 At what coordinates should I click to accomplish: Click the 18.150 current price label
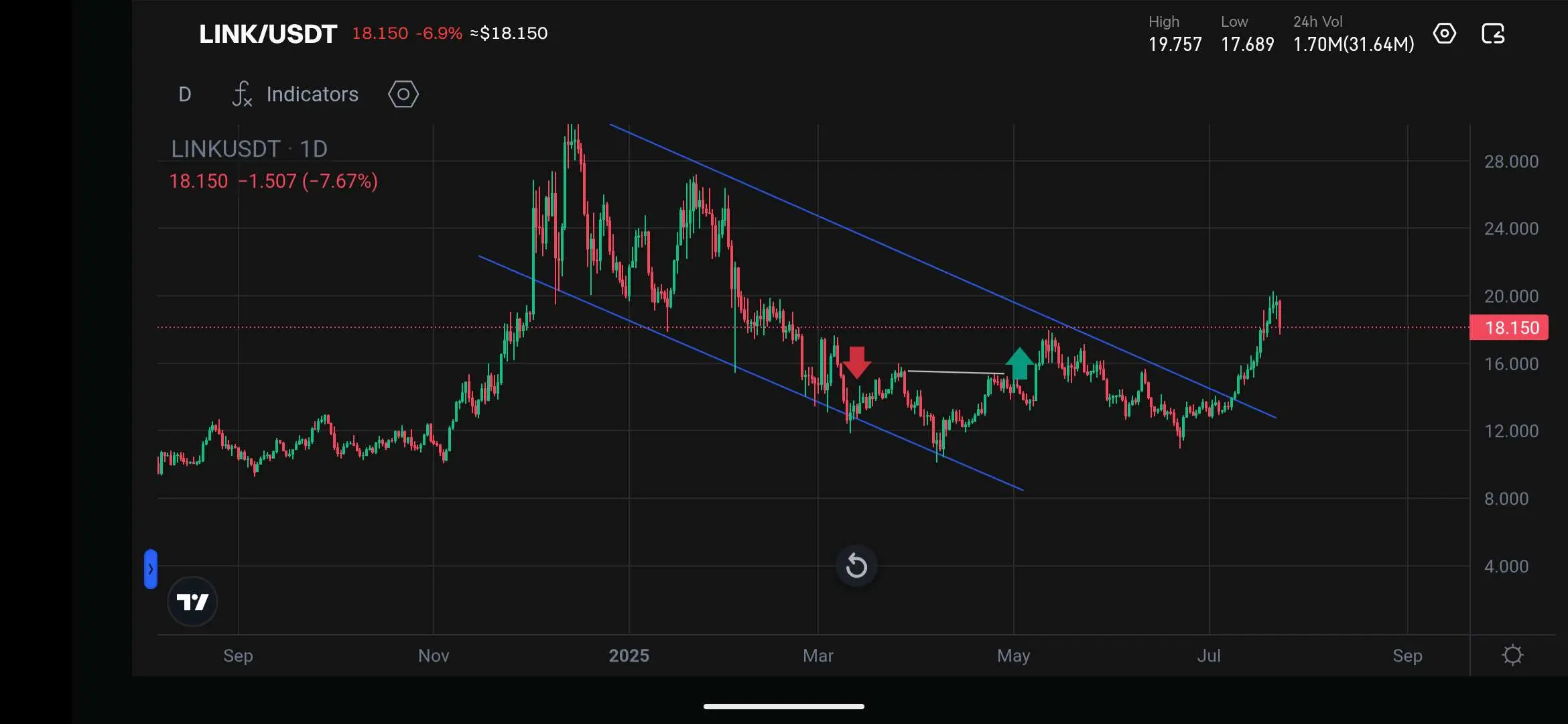coord(1509,328)
